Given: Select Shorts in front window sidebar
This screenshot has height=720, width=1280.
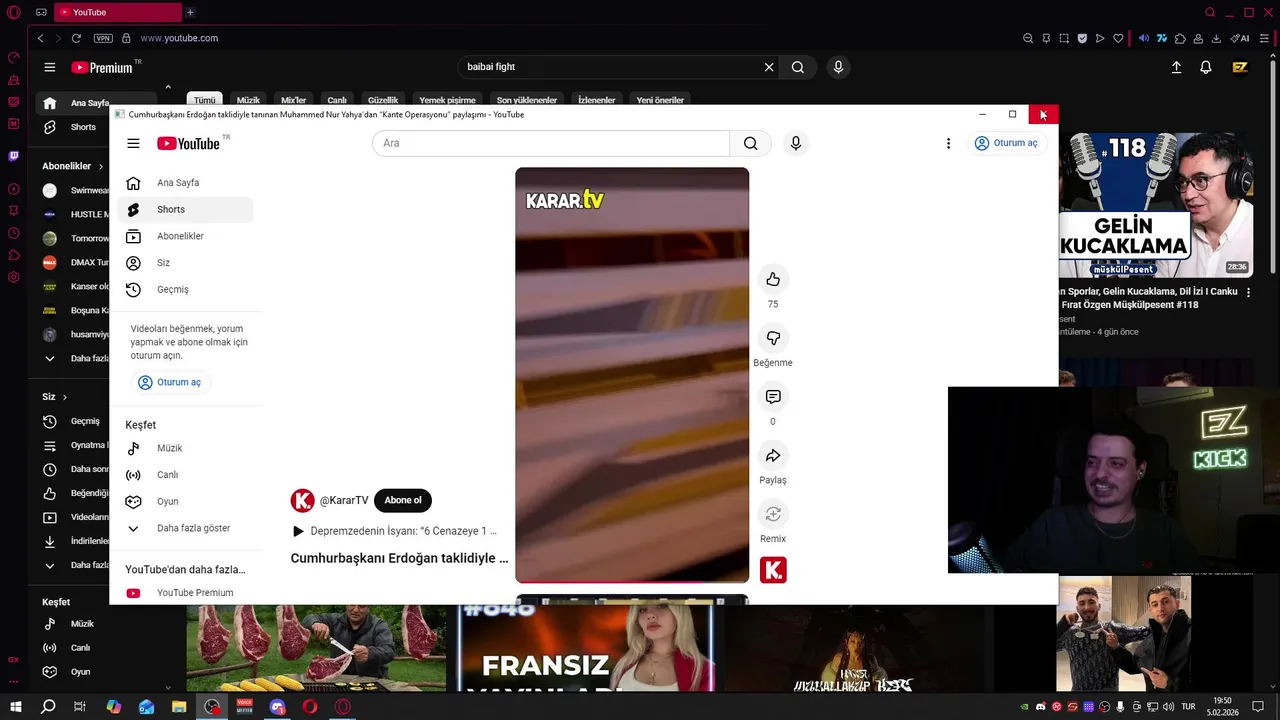Looking at the screenshot, I should [x=185, y=209].
